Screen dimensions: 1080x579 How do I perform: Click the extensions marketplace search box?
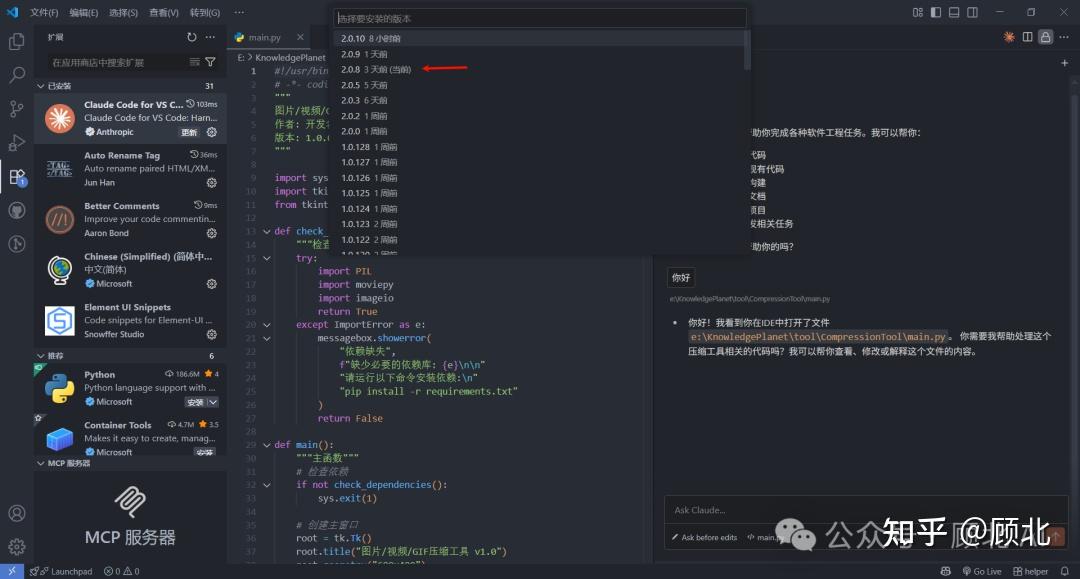tap(117, 62)
